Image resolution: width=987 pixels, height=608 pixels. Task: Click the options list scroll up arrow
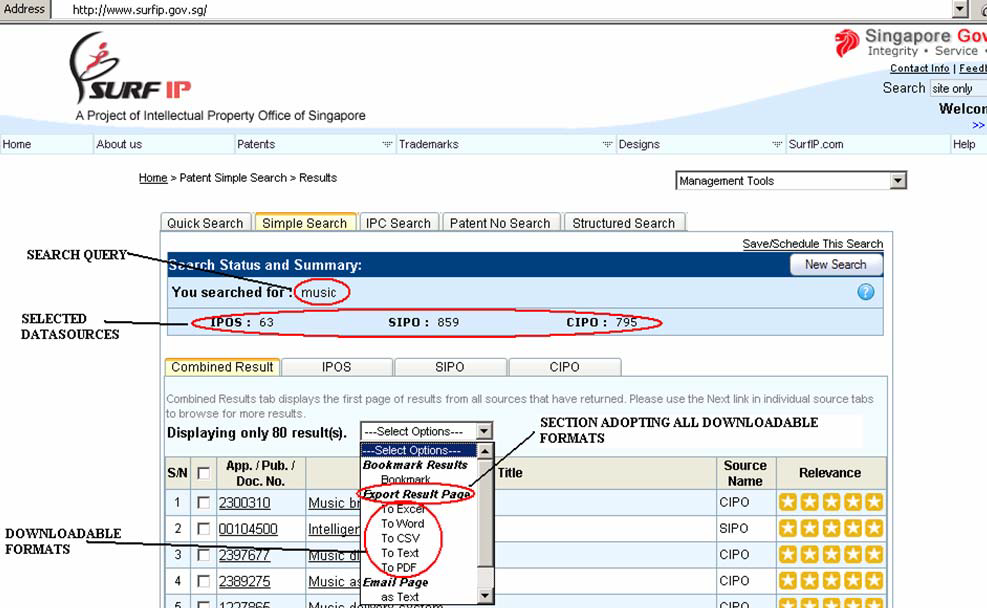point(485,451)
